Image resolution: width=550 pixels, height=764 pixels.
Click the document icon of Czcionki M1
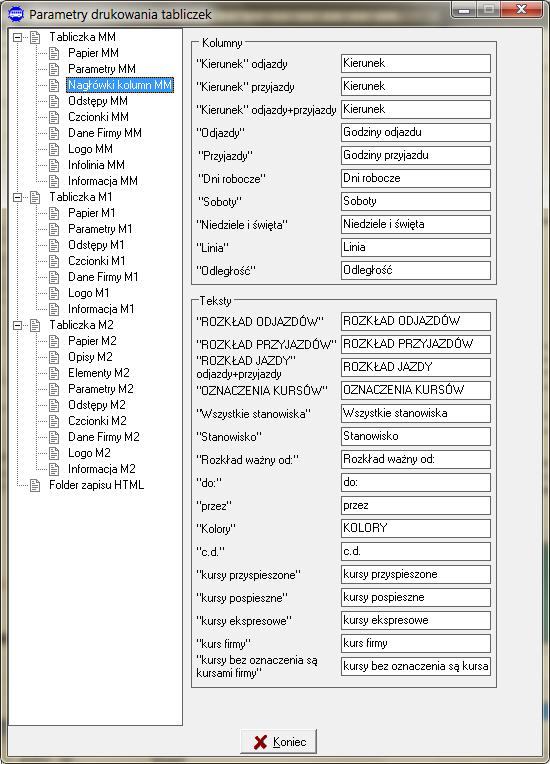pos(54,261)
